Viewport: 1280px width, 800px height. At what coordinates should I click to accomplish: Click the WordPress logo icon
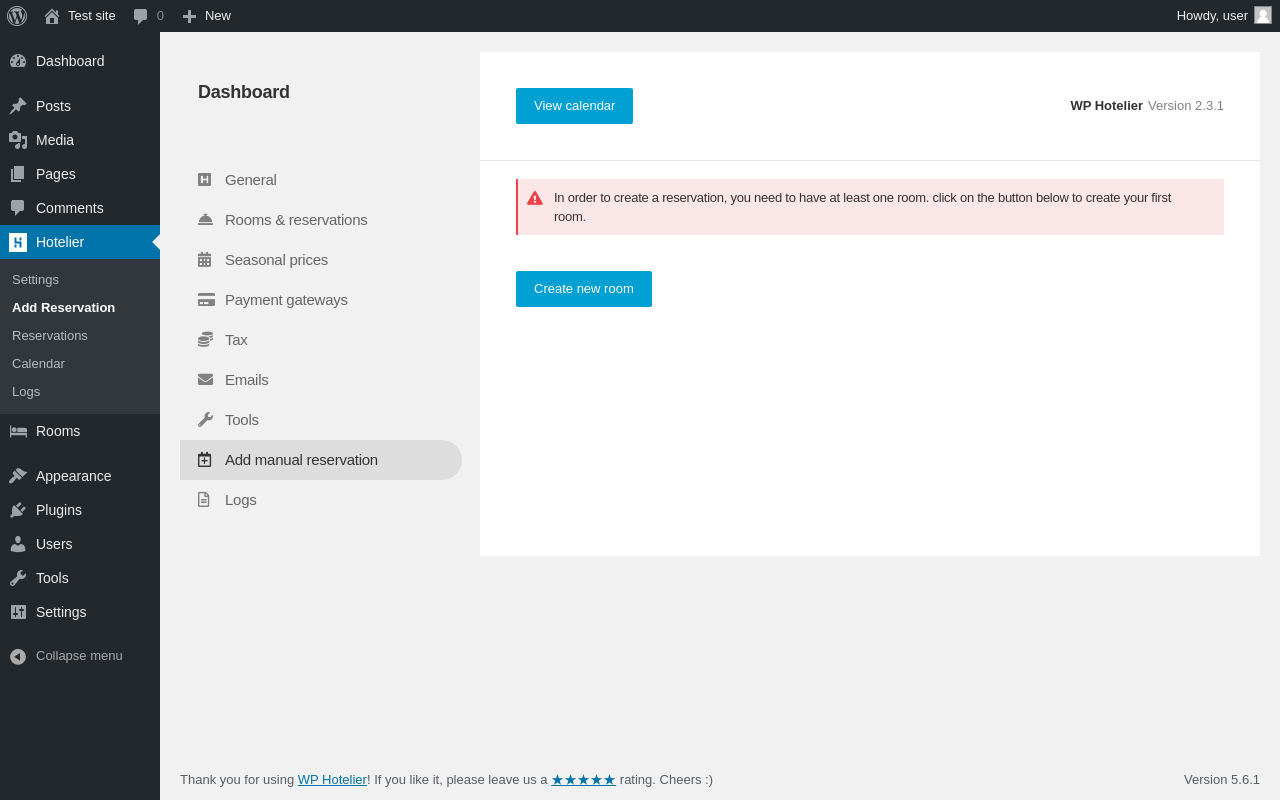coord(17,16)
